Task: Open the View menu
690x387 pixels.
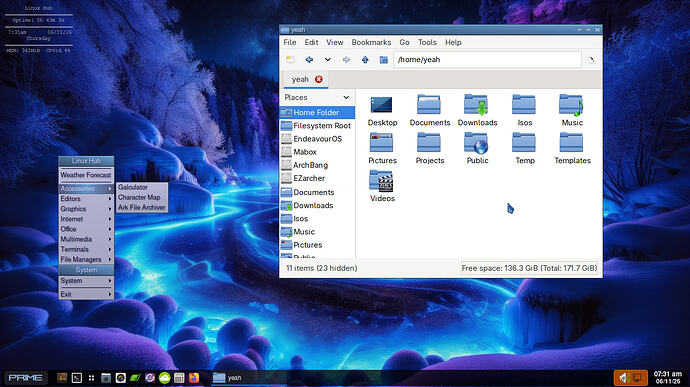Action: pos(334,42)
